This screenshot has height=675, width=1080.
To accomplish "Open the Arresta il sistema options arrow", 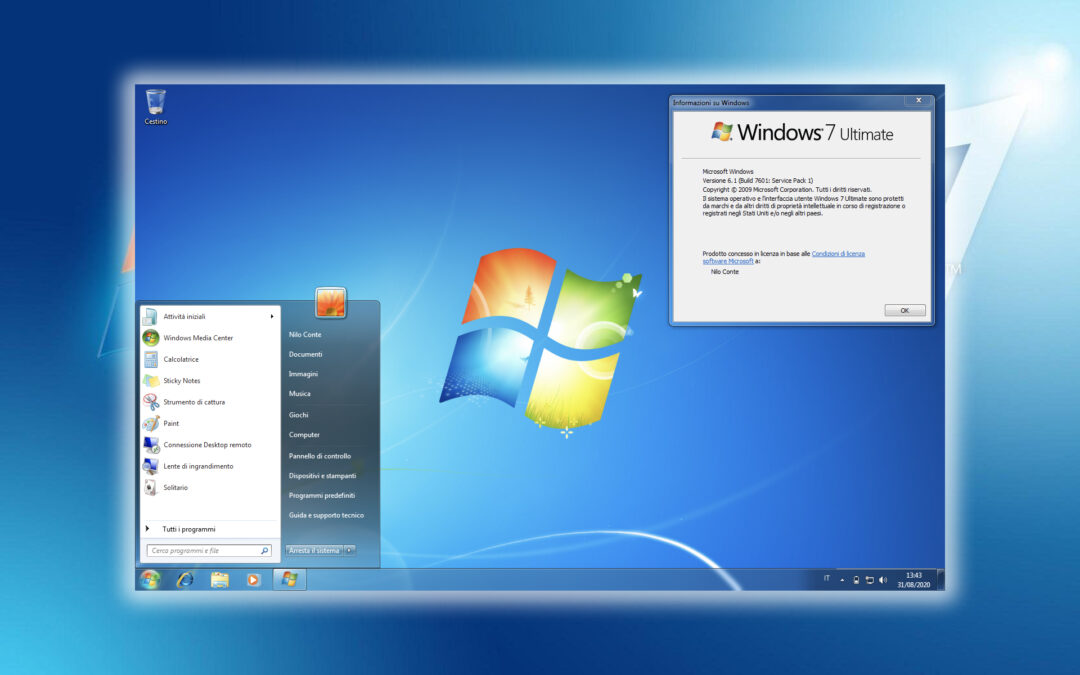I will pyautogui.click(x=347, y=549).
